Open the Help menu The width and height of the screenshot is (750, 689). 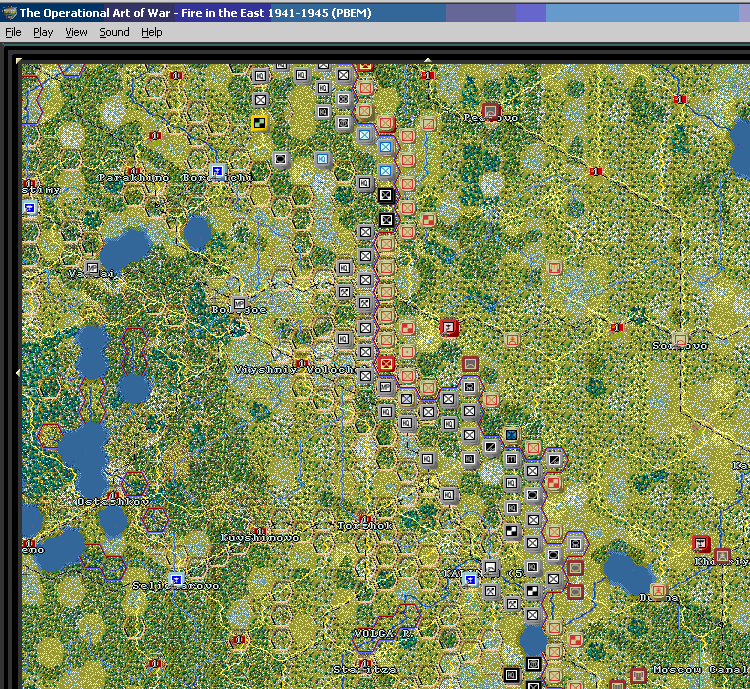pyautogui.click(x=151, y=32)
